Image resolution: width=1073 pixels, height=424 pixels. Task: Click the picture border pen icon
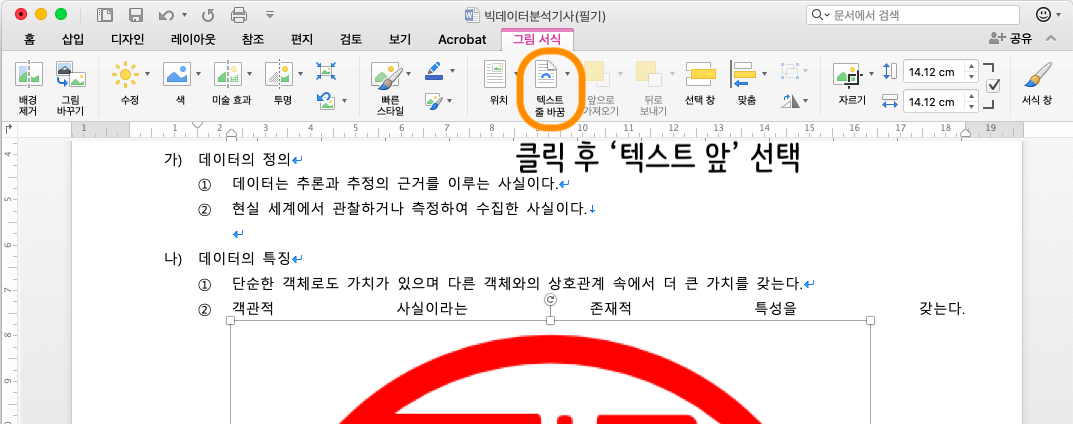point(433,70)
